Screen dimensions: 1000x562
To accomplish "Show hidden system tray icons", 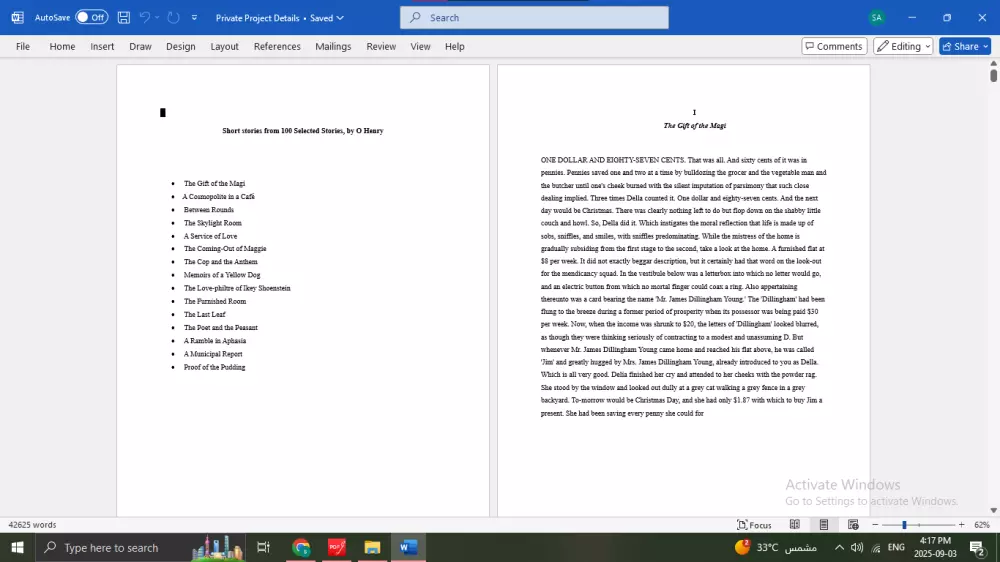I will (839, 547).
